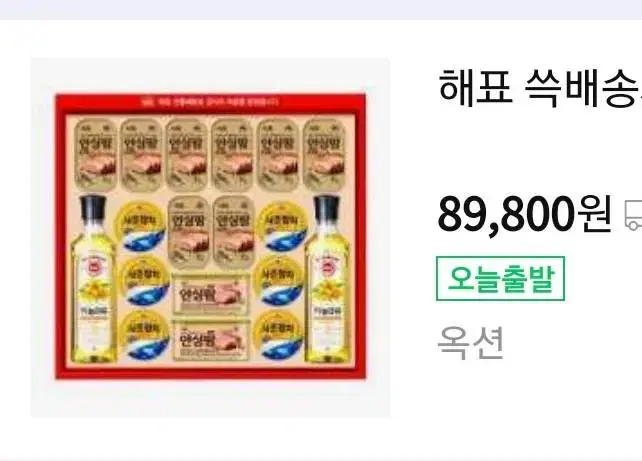Open the 옥션 seller link
The image size is (642, 461).
point(470,343)
